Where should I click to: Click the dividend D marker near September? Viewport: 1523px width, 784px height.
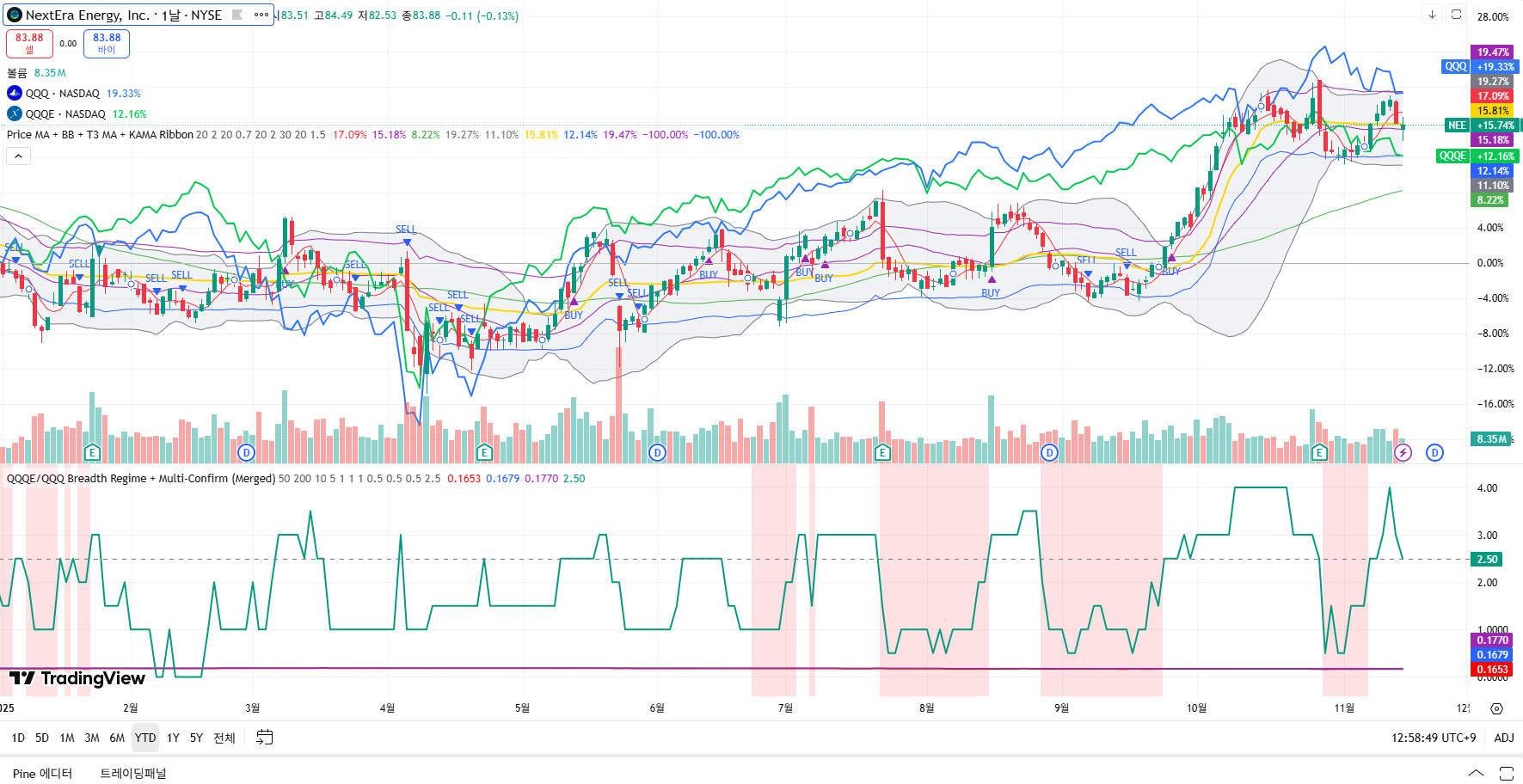(1049, 452)
